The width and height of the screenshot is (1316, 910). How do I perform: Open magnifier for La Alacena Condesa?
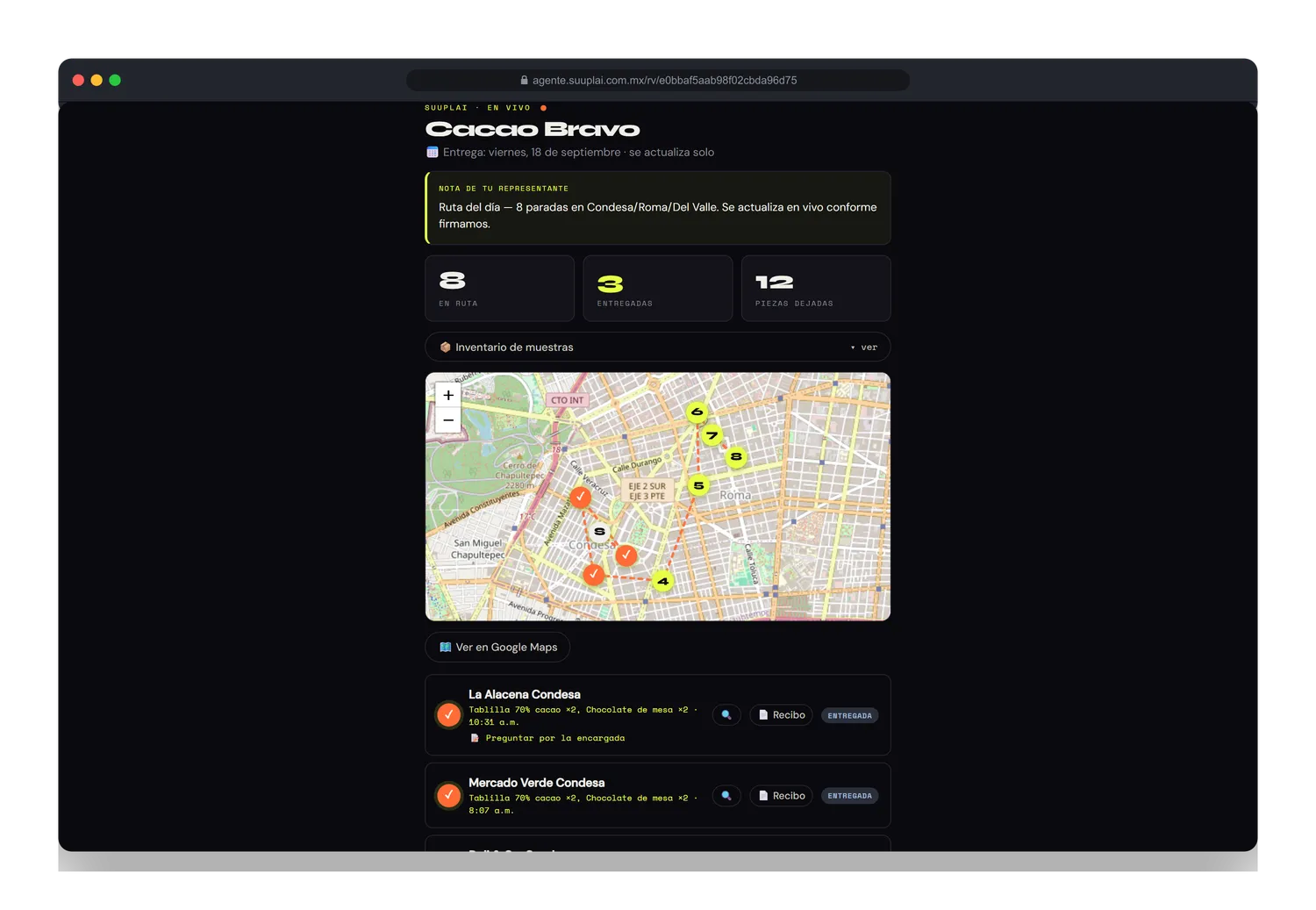point(726,715)
